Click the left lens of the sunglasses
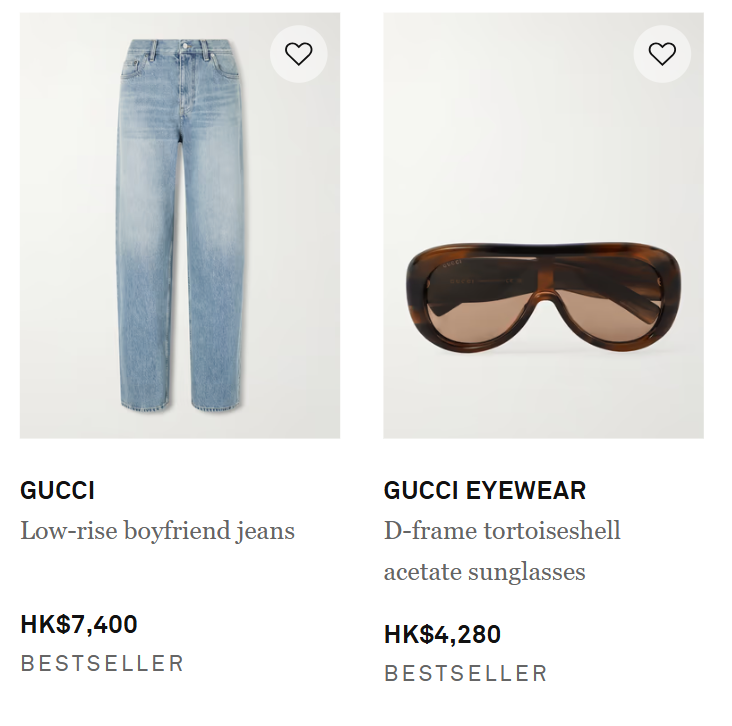The width and height of the screenshot is (732, 726). coord(476,303)
